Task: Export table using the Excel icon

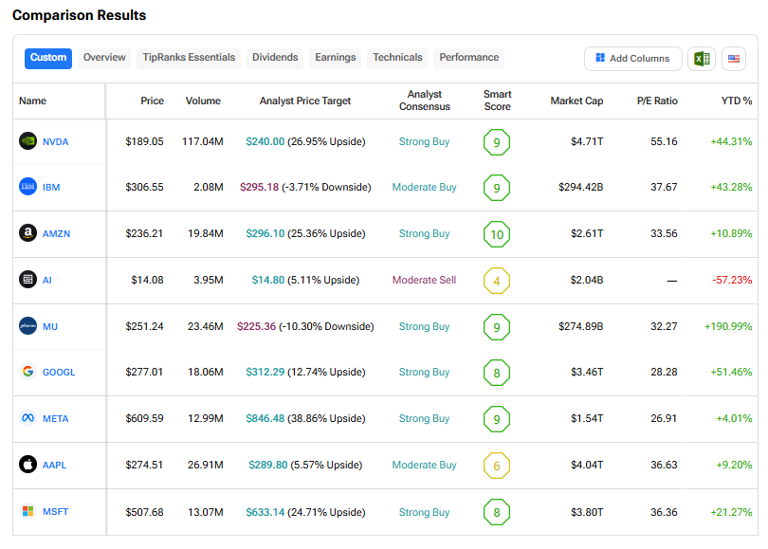Action: (x=702, y=59)
